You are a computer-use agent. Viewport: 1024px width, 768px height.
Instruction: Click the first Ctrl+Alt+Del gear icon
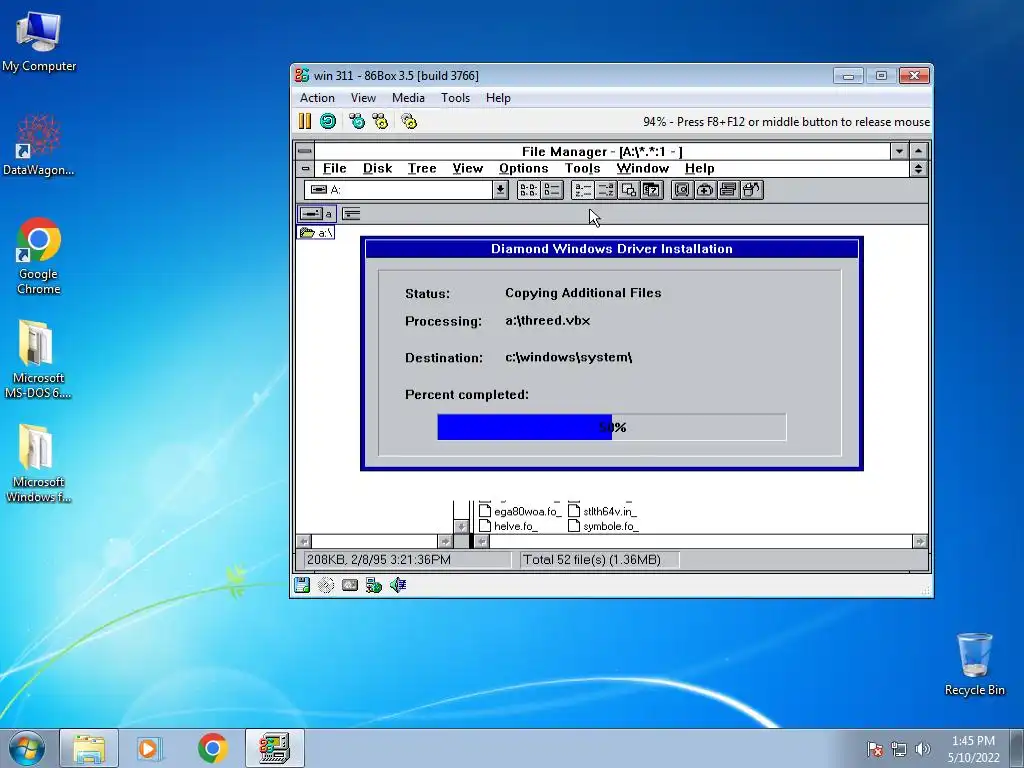[x=357, y=121]
